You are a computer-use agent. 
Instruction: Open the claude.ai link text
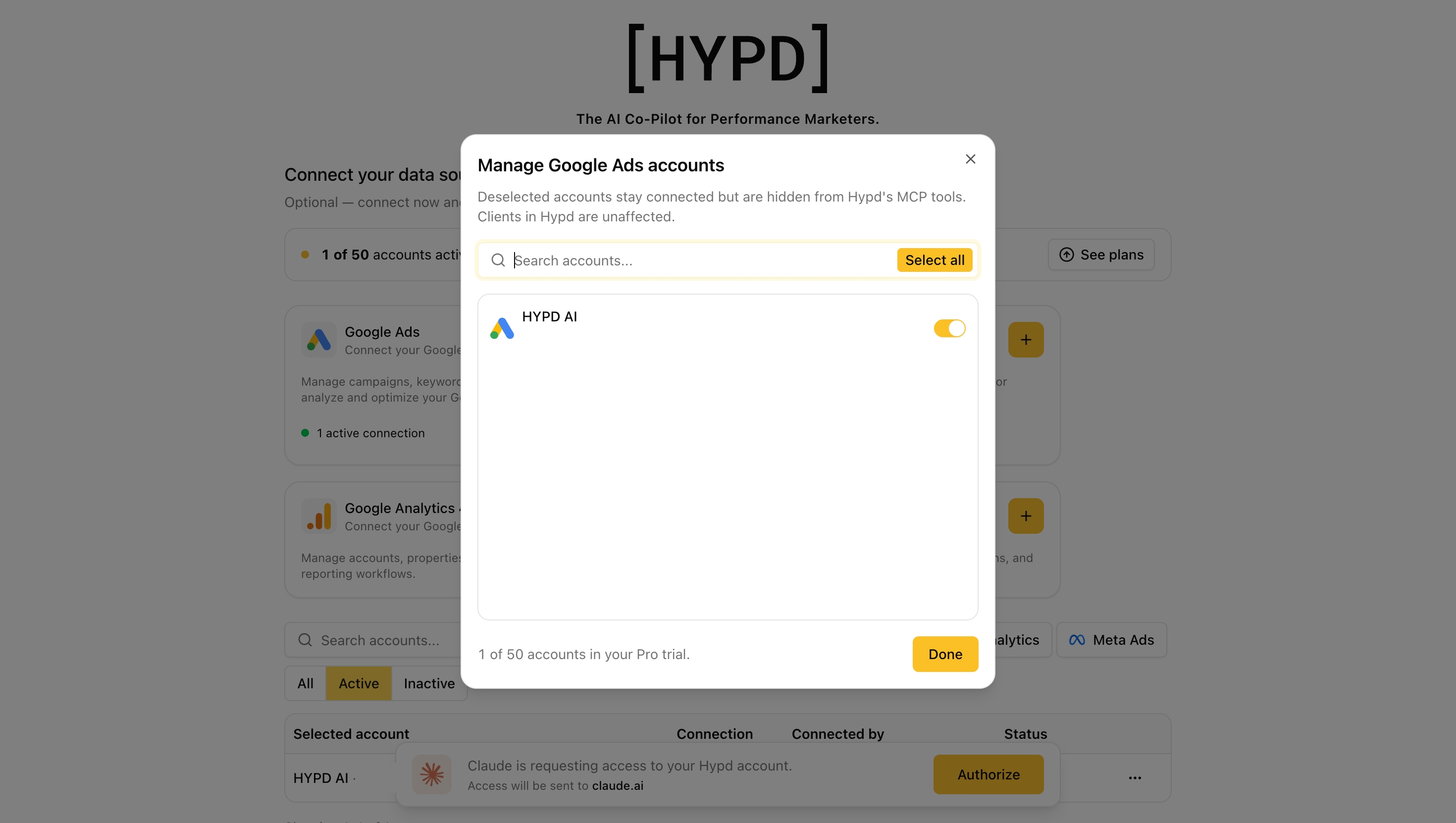click(x=618, y=786)
